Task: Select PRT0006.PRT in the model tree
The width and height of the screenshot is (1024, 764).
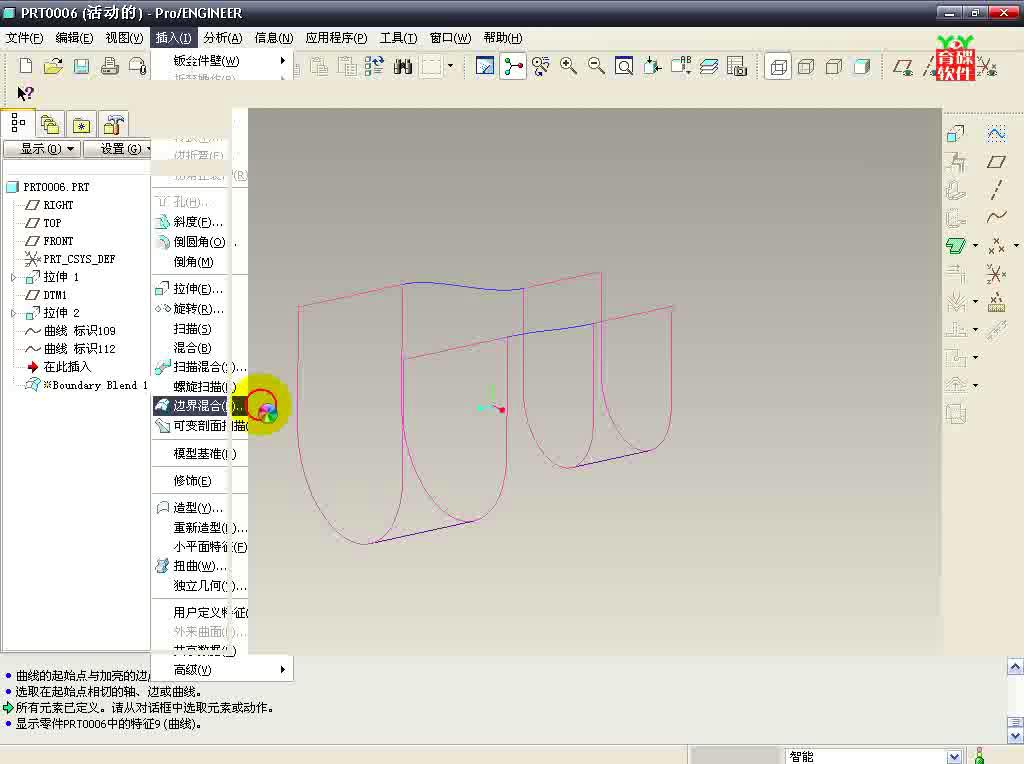Action: click(56, 187)
